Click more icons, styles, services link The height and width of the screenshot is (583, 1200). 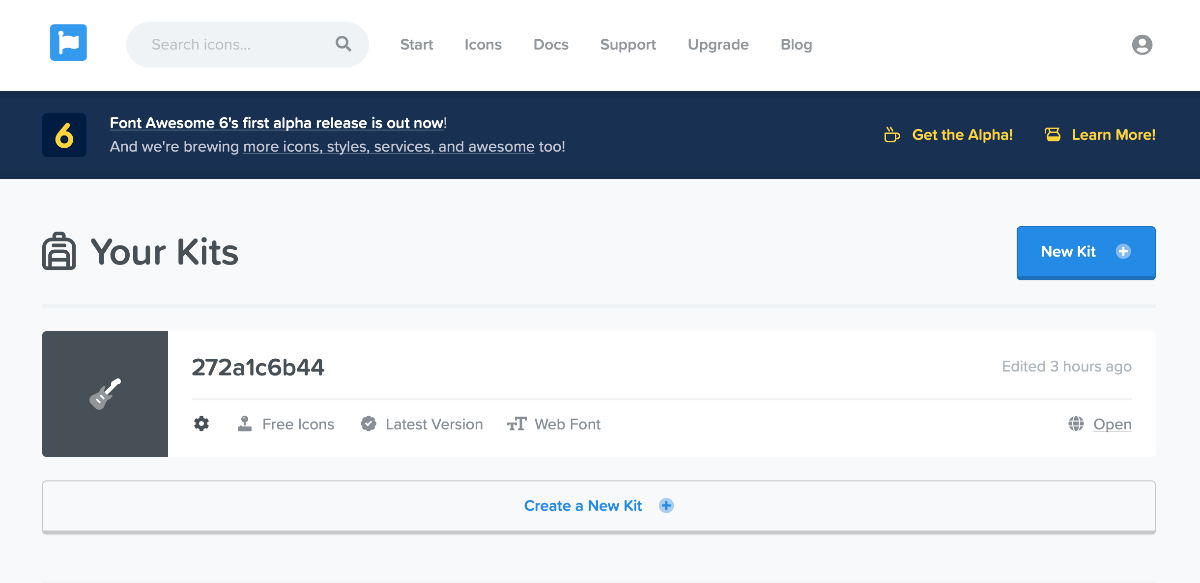389,147
